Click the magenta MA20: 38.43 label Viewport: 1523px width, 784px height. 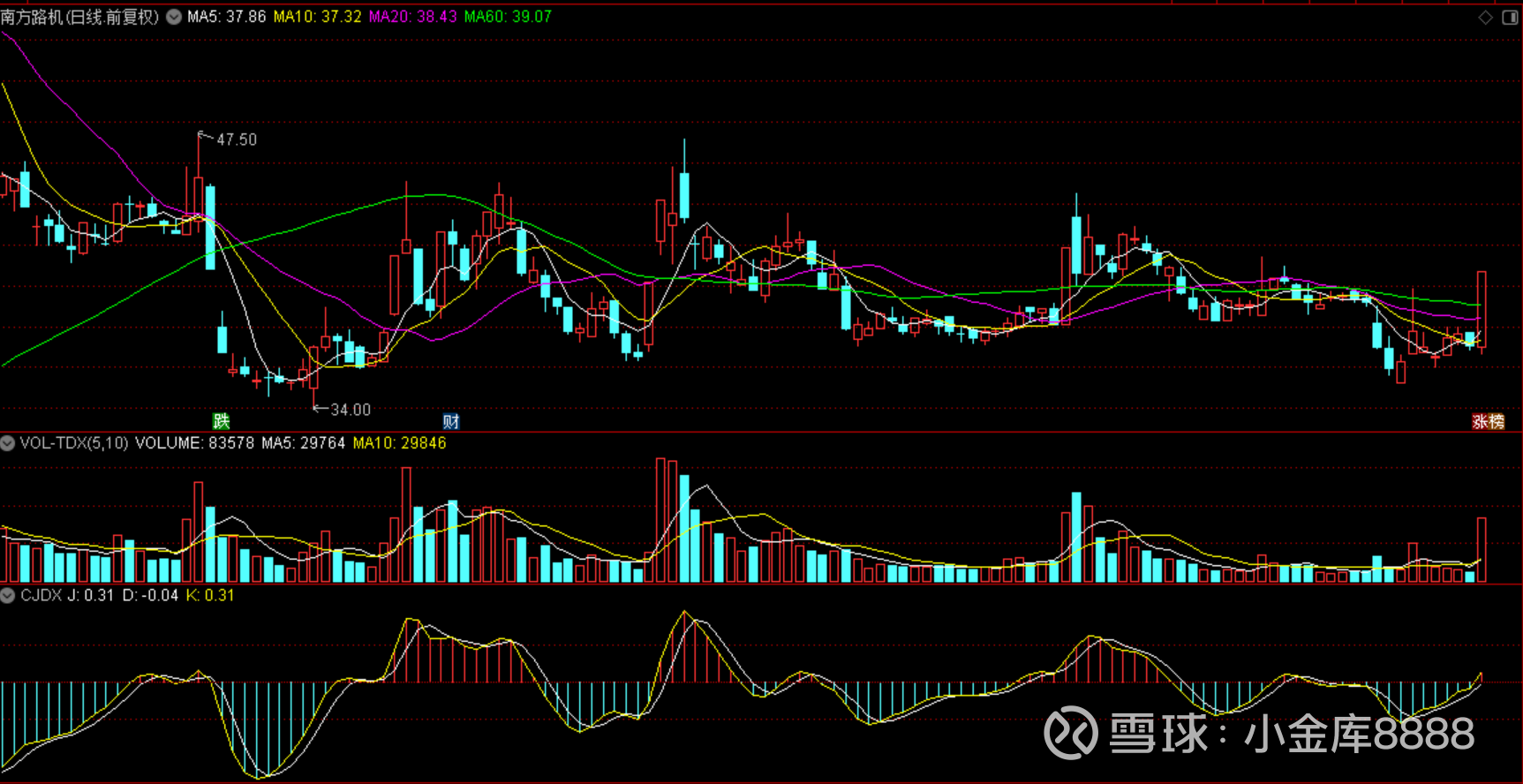413,17
